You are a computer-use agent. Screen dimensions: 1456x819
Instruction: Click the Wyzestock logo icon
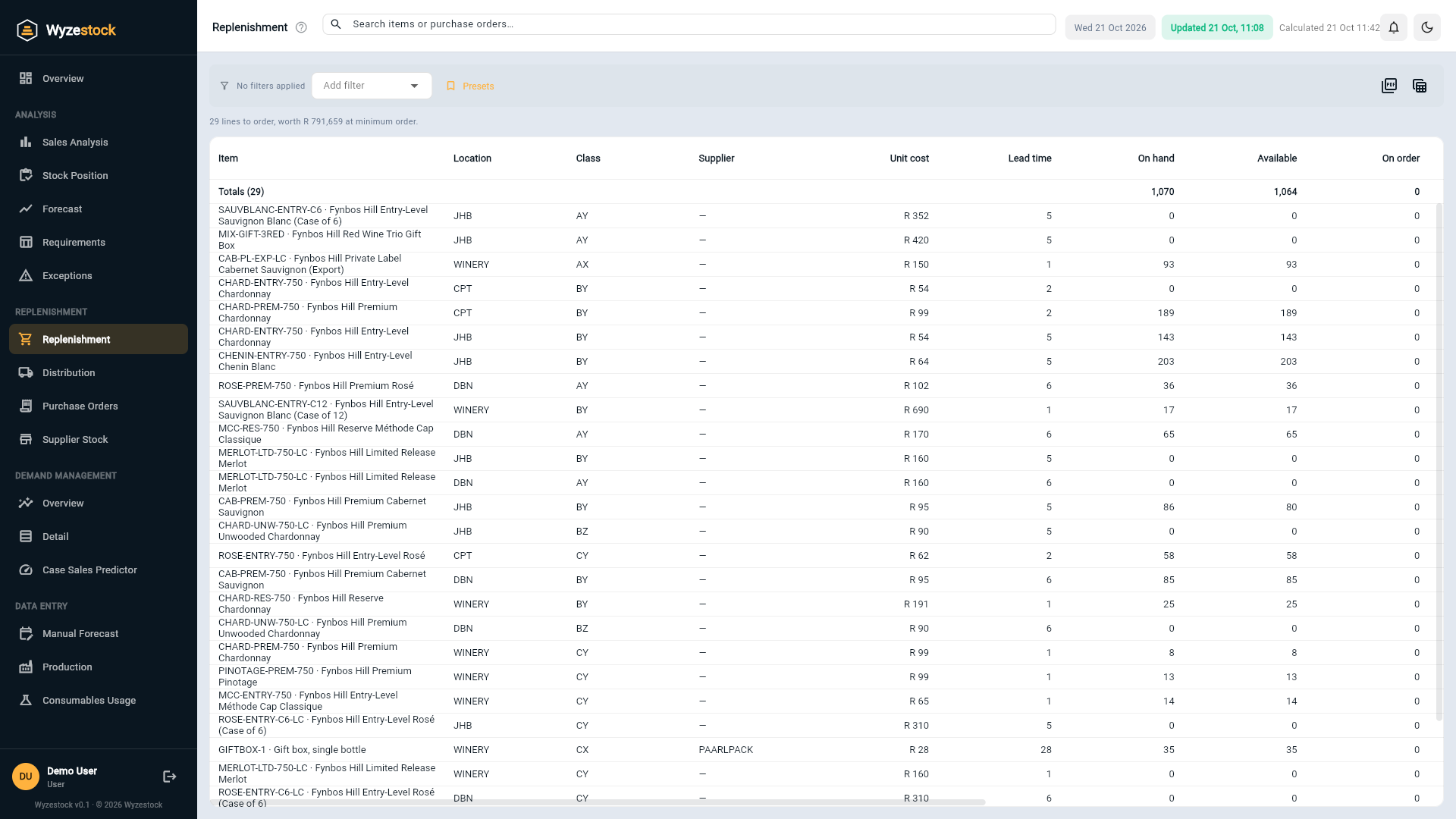pos(27,30)
